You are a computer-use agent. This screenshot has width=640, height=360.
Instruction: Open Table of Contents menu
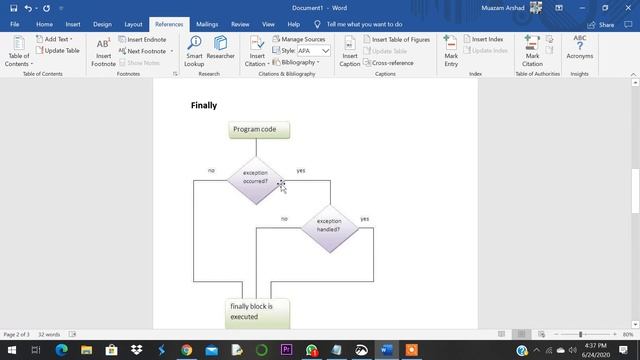[x=19, y=51]
